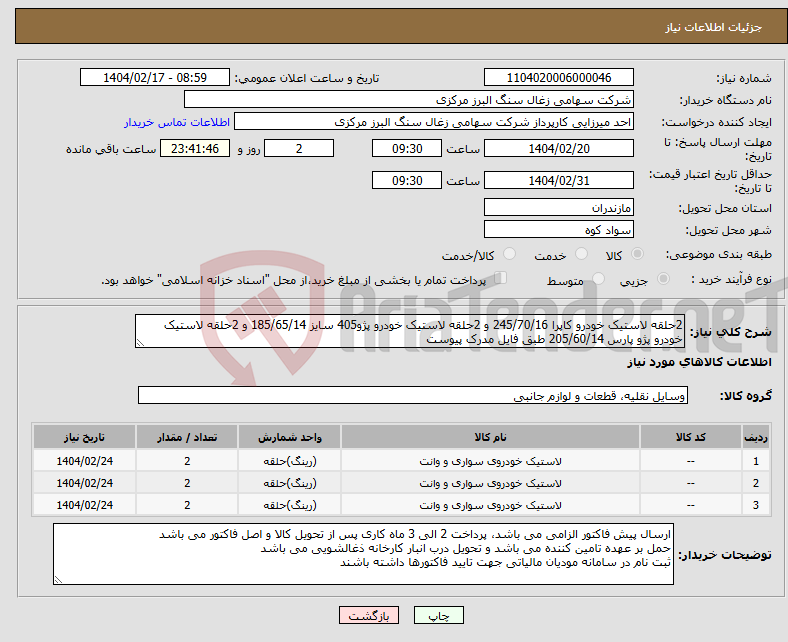The width and height of the screenshot is (788, 642).
Task: Click item name in row 3 لاستیک خودروی سواری
Action: pyautogui.click(x=490, y=505)
